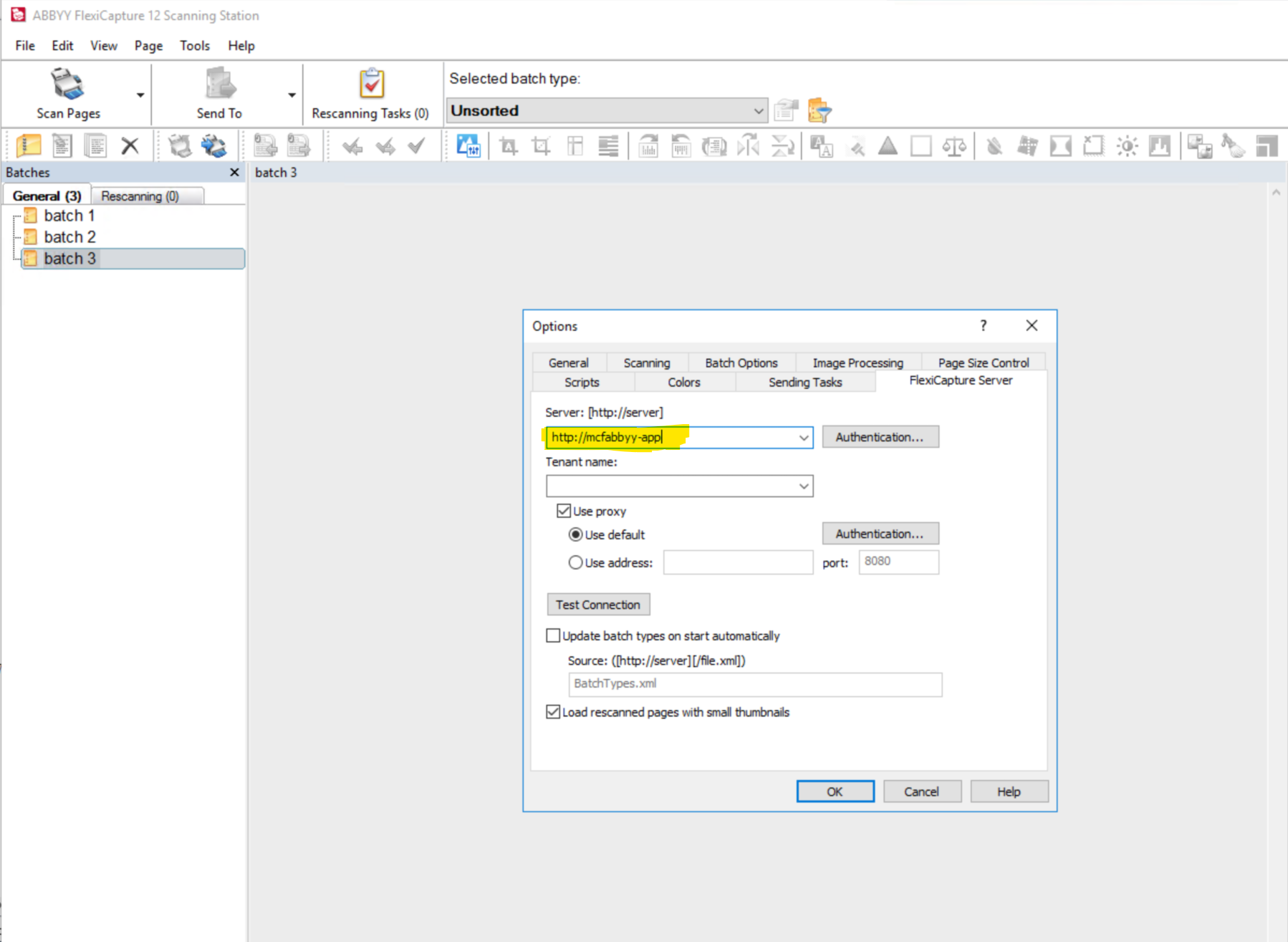Open the Edit menu
The image size is (1288, 942).
click(x=62, y=45)
